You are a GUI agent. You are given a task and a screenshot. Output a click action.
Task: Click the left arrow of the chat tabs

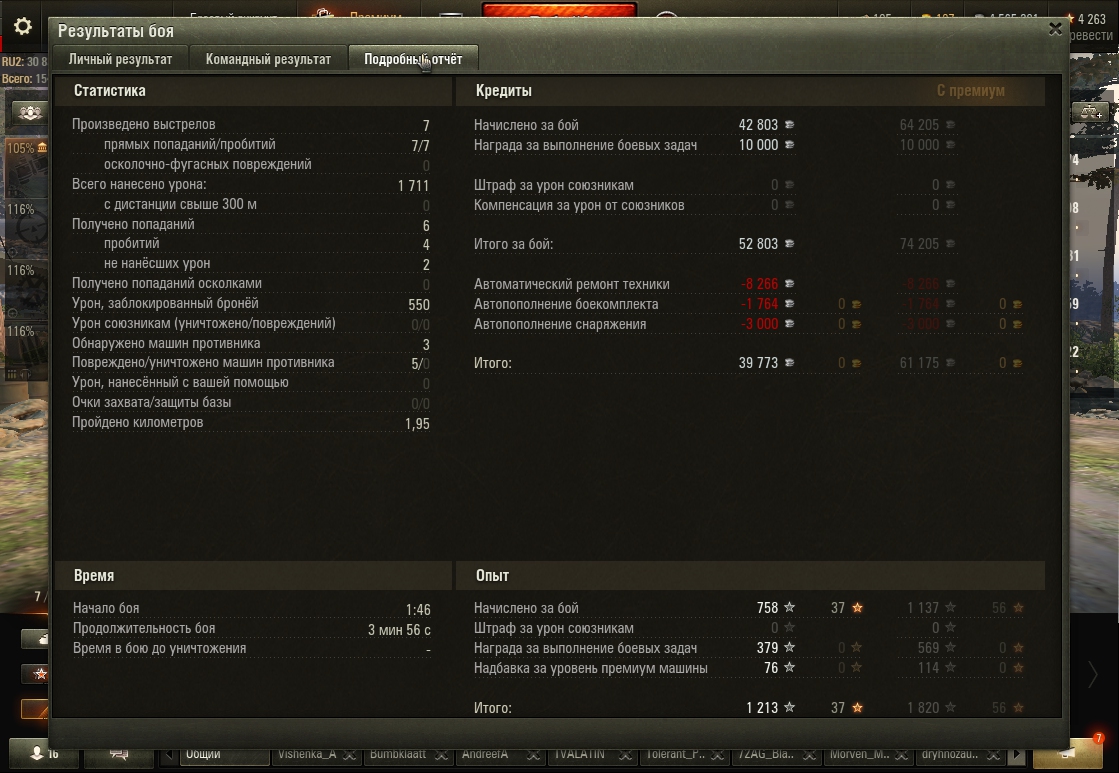click(x=168, y=754)
